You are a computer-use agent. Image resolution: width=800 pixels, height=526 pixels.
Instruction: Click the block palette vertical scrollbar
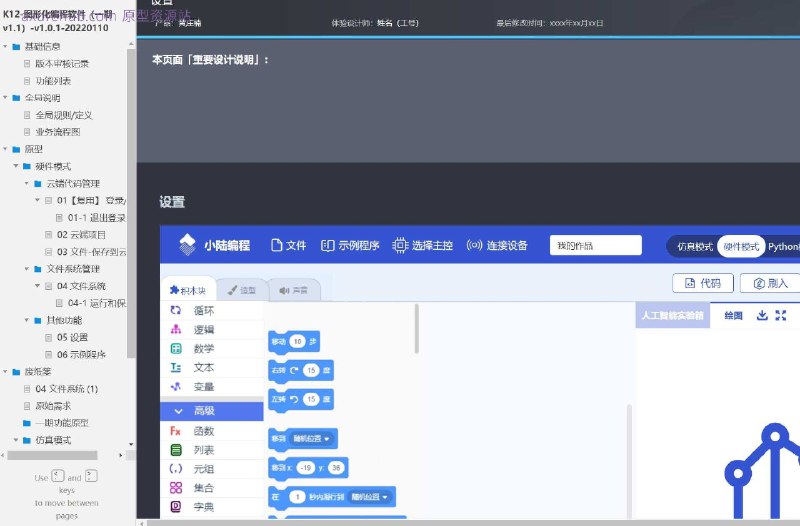417,329
